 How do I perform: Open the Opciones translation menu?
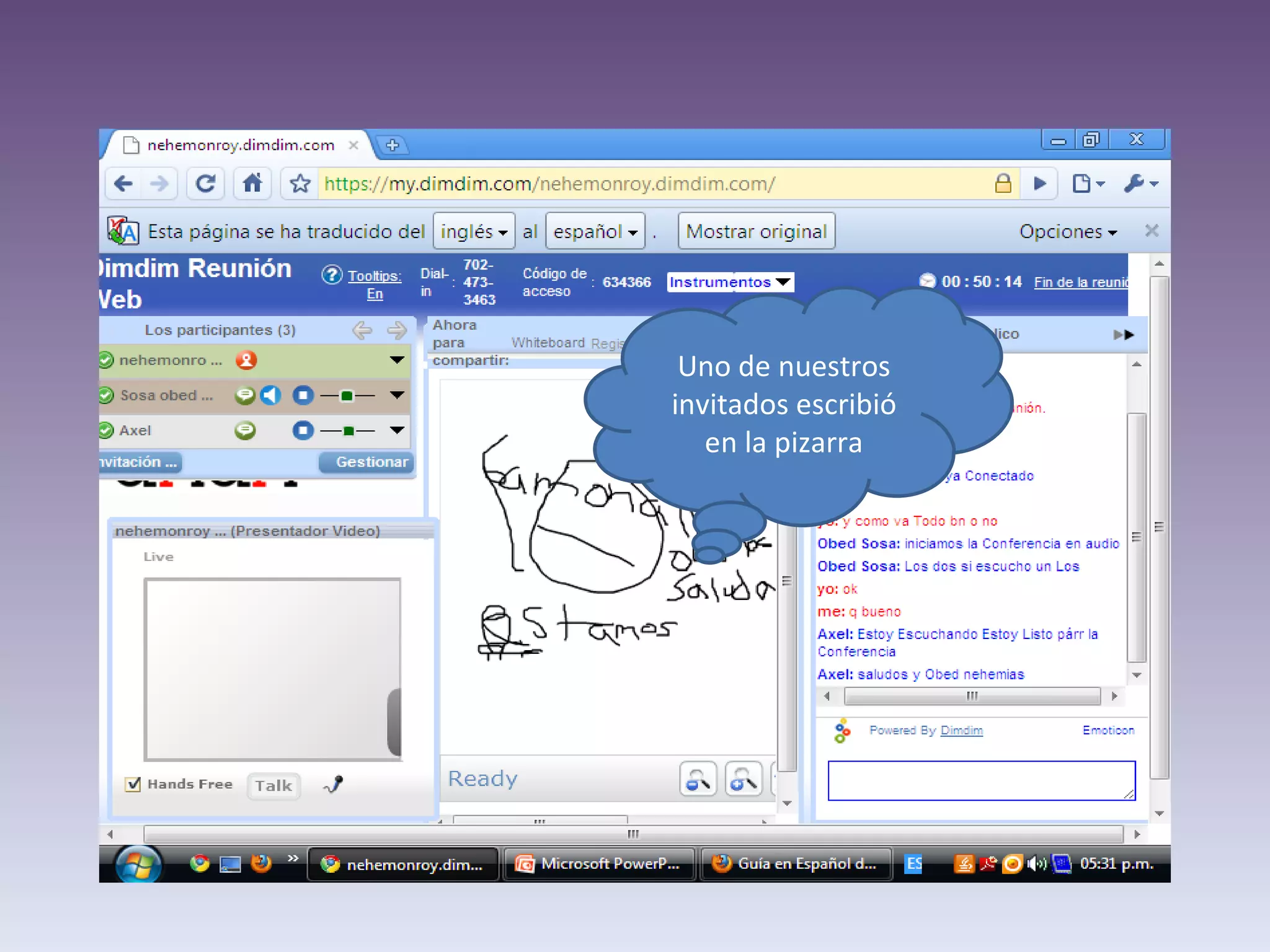point(1068,231)
